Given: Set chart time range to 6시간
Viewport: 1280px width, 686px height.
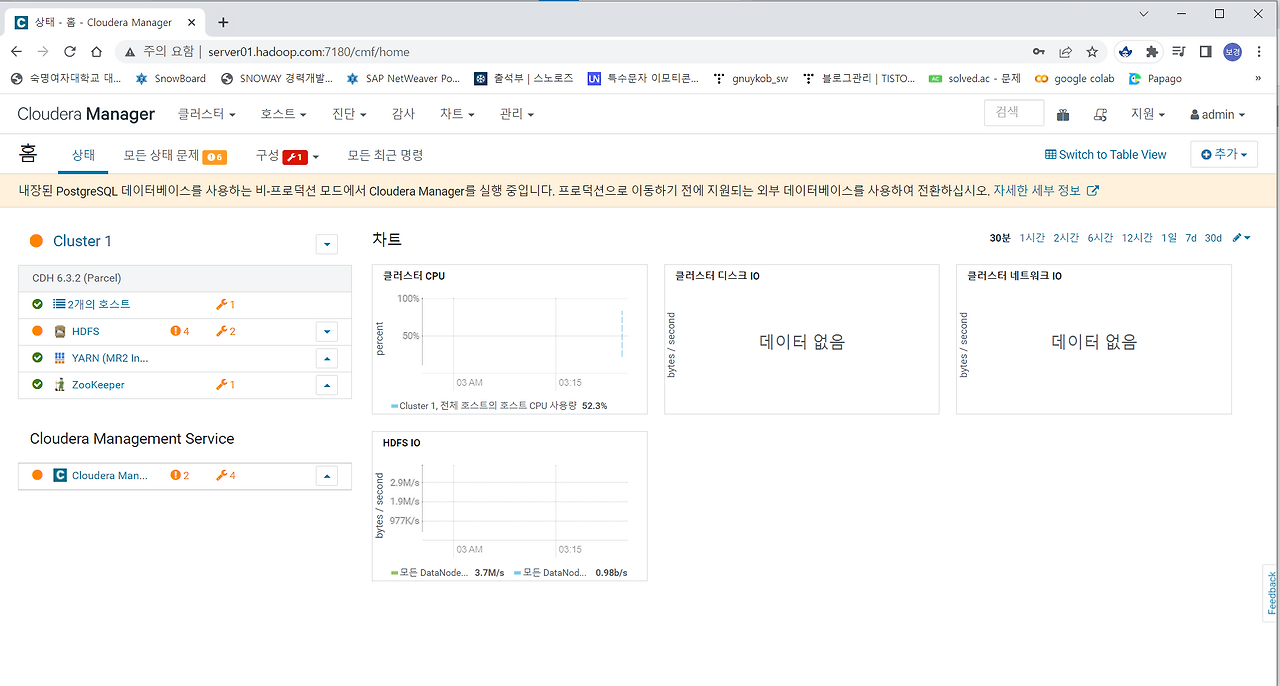Looking at the screenshot, I should tap(1100, 238).
